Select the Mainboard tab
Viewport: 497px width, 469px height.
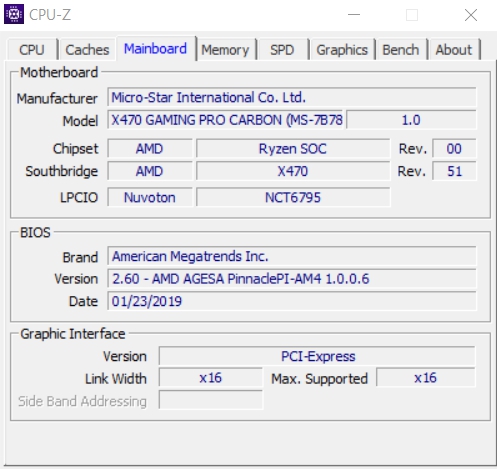[x=155, y=49]
